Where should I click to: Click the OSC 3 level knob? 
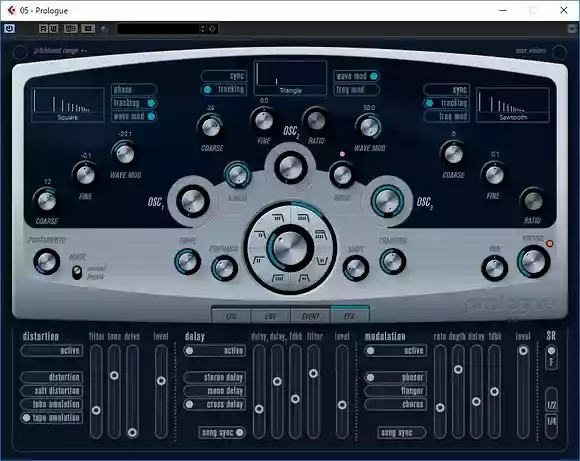(x=387, y=201)
